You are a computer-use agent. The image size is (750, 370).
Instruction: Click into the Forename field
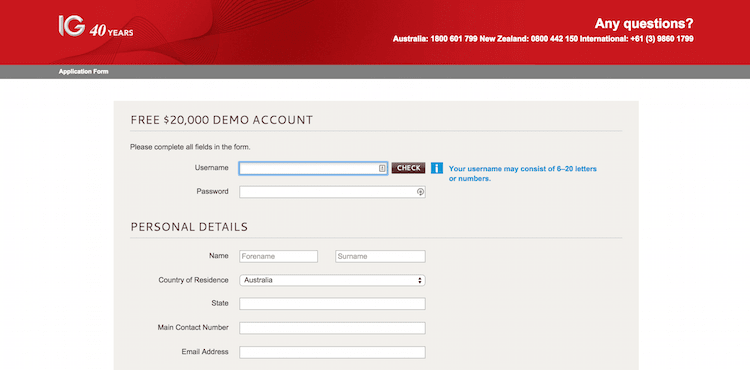coord(278,256)
